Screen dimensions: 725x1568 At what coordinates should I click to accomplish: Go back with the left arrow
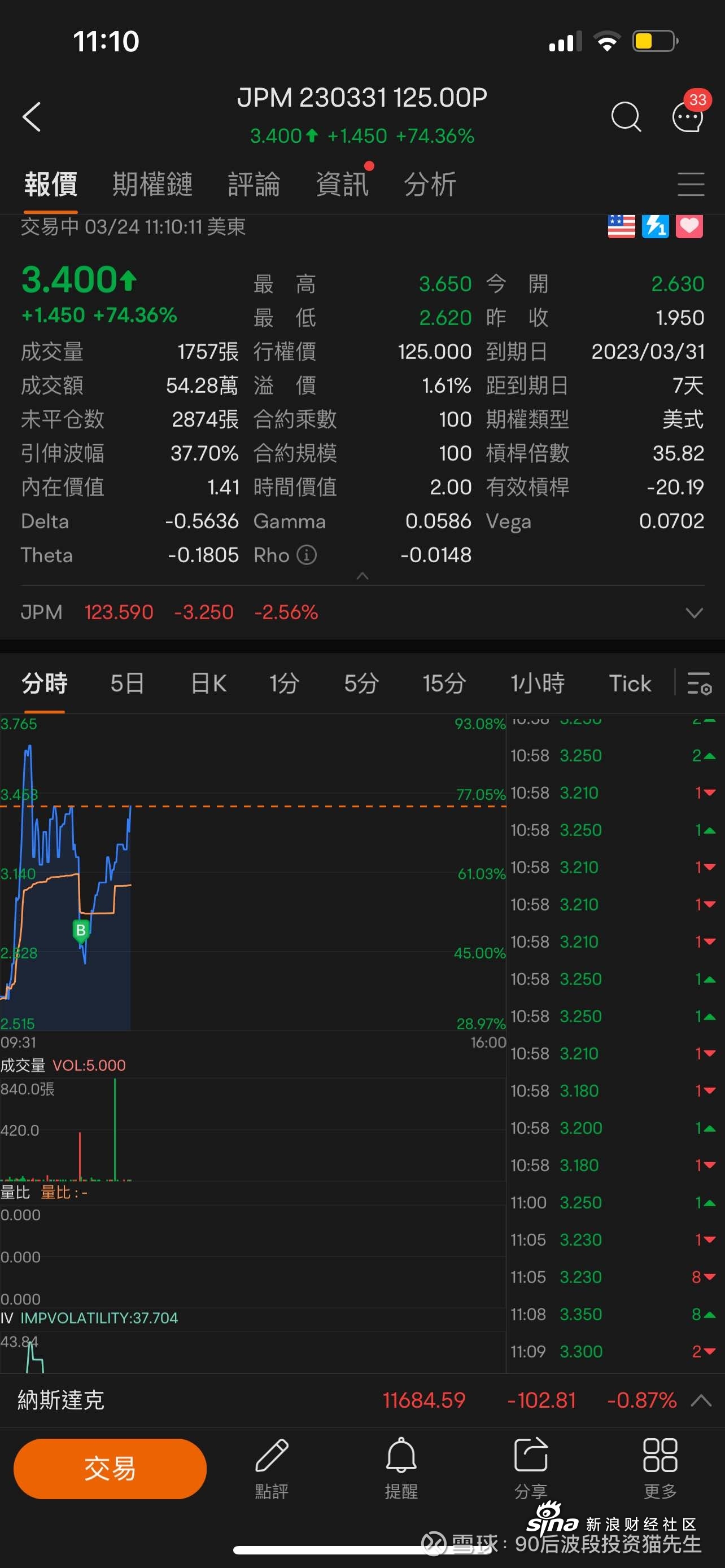(32, 116)
